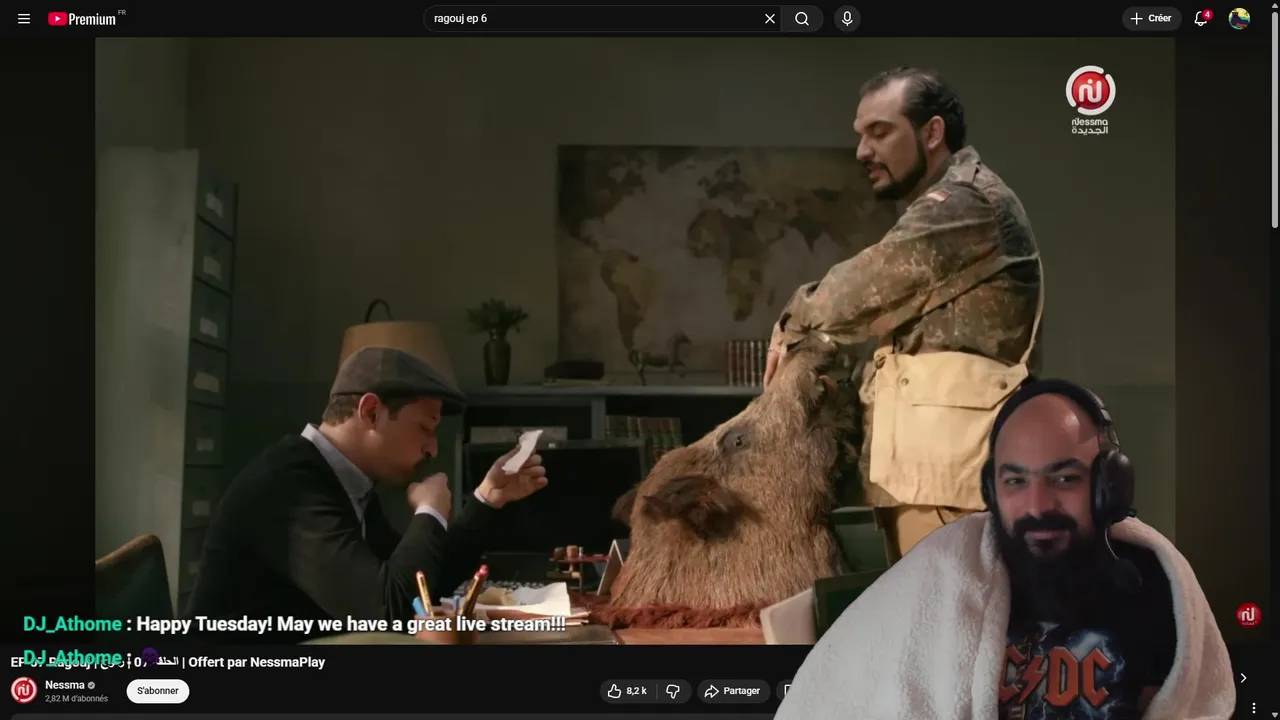Clear the search query text
The height and width of the screenshot is (720, 1280).
coord(770,19)
